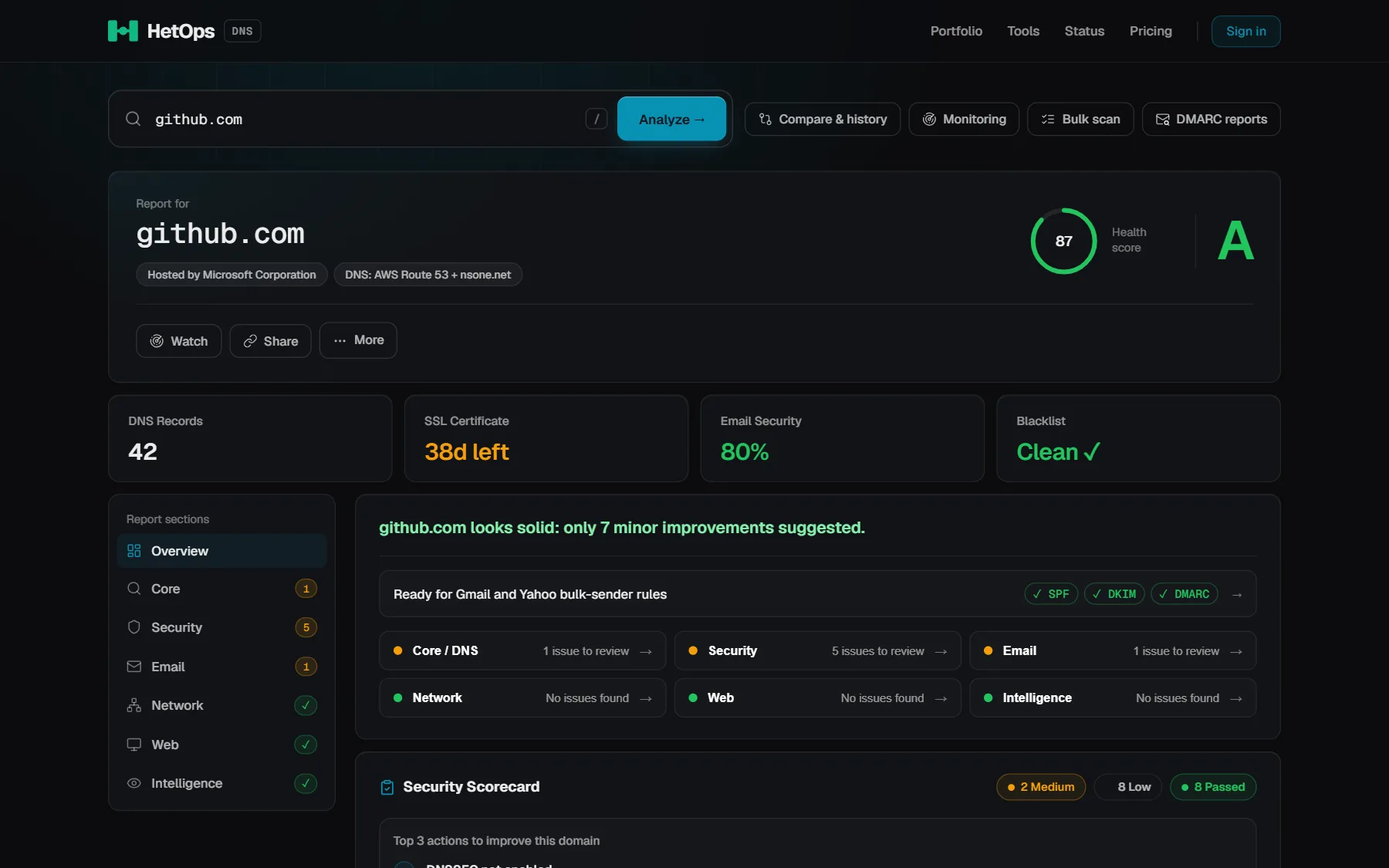Click the Sign in button
1389x868 pixels.
(1245, 31)
